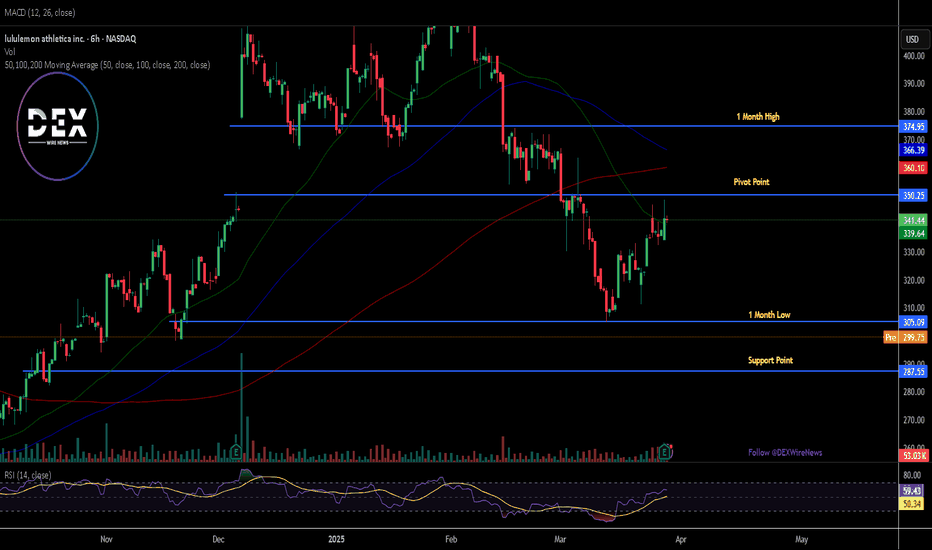Select the MACD (12, 26, close) legend
Image resolution: width=932 pixels, height=550 pixels.
[40, 12]
